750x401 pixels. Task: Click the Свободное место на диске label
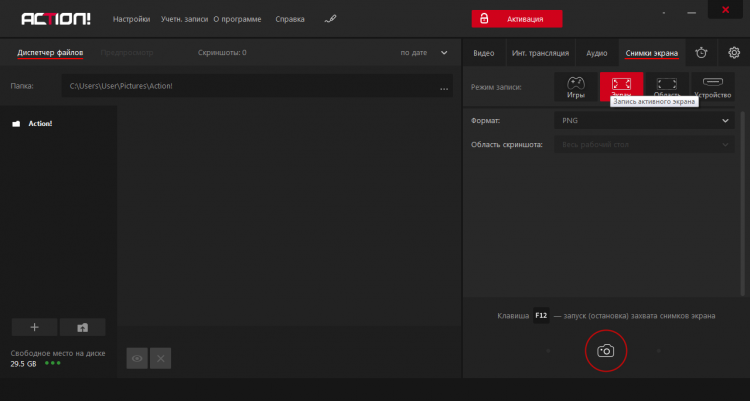(x=58, y=353)
